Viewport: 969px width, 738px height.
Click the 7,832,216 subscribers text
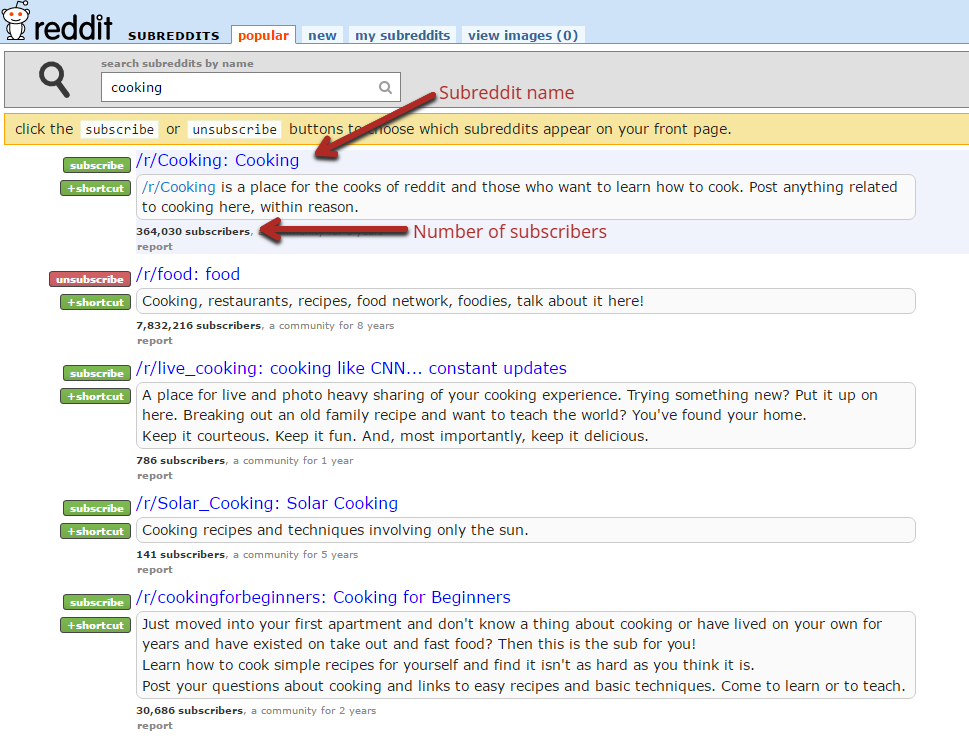(198, 326)
